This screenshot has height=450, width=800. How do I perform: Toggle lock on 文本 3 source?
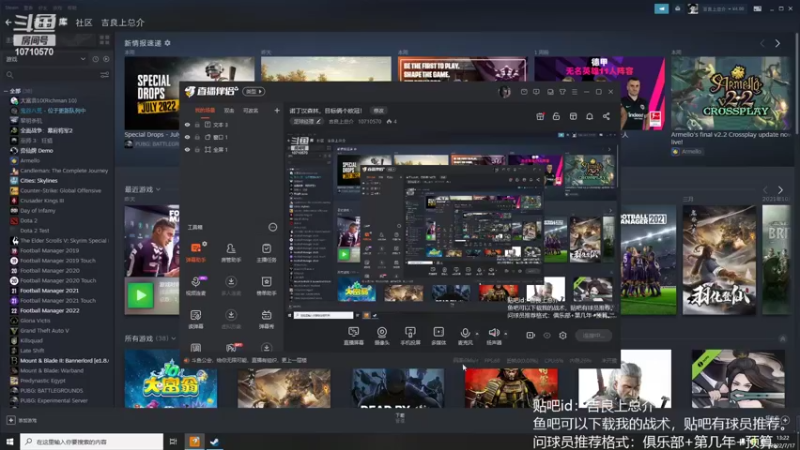pos(197,124)
